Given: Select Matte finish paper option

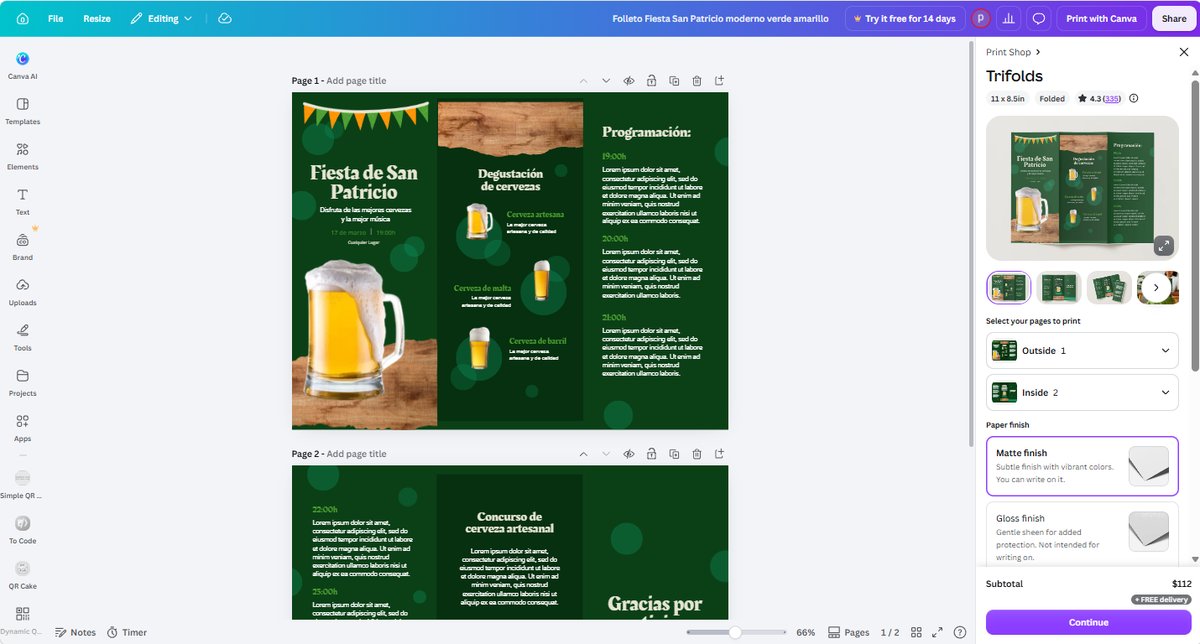Looking at the screenshot, I should (x=1082, y=466).
